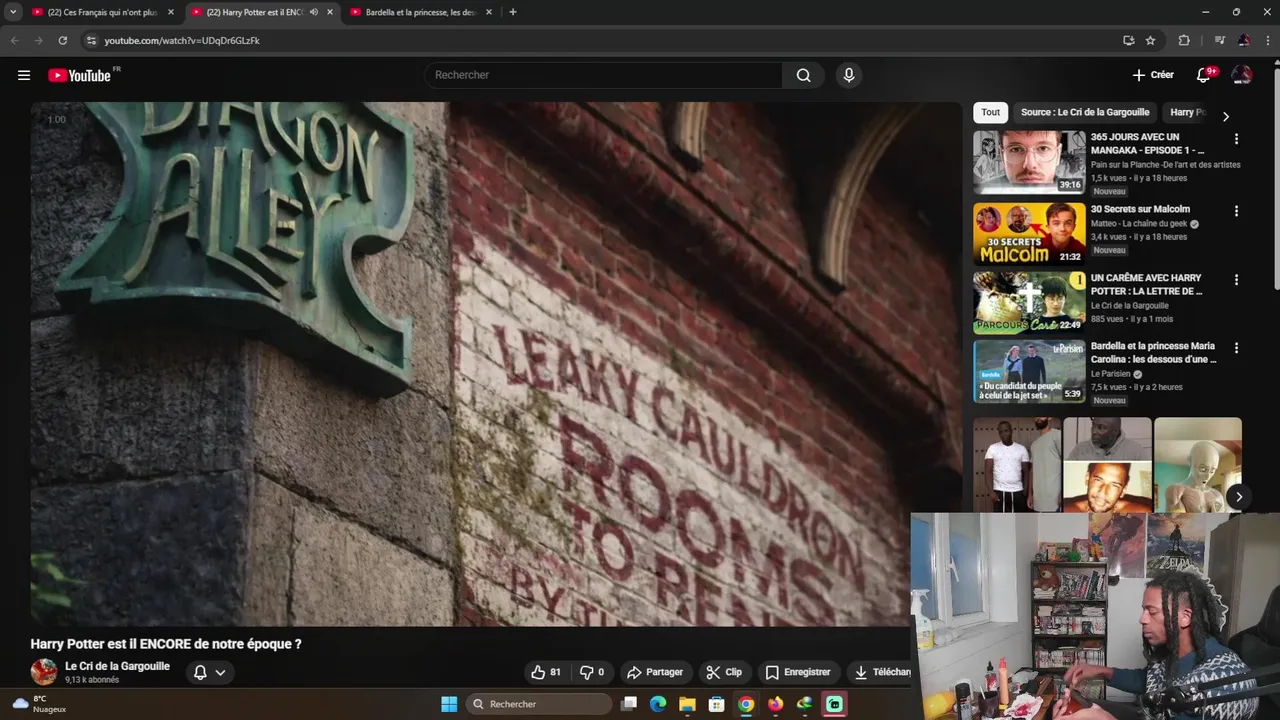Open a new browser tab

tap(513, 12)
